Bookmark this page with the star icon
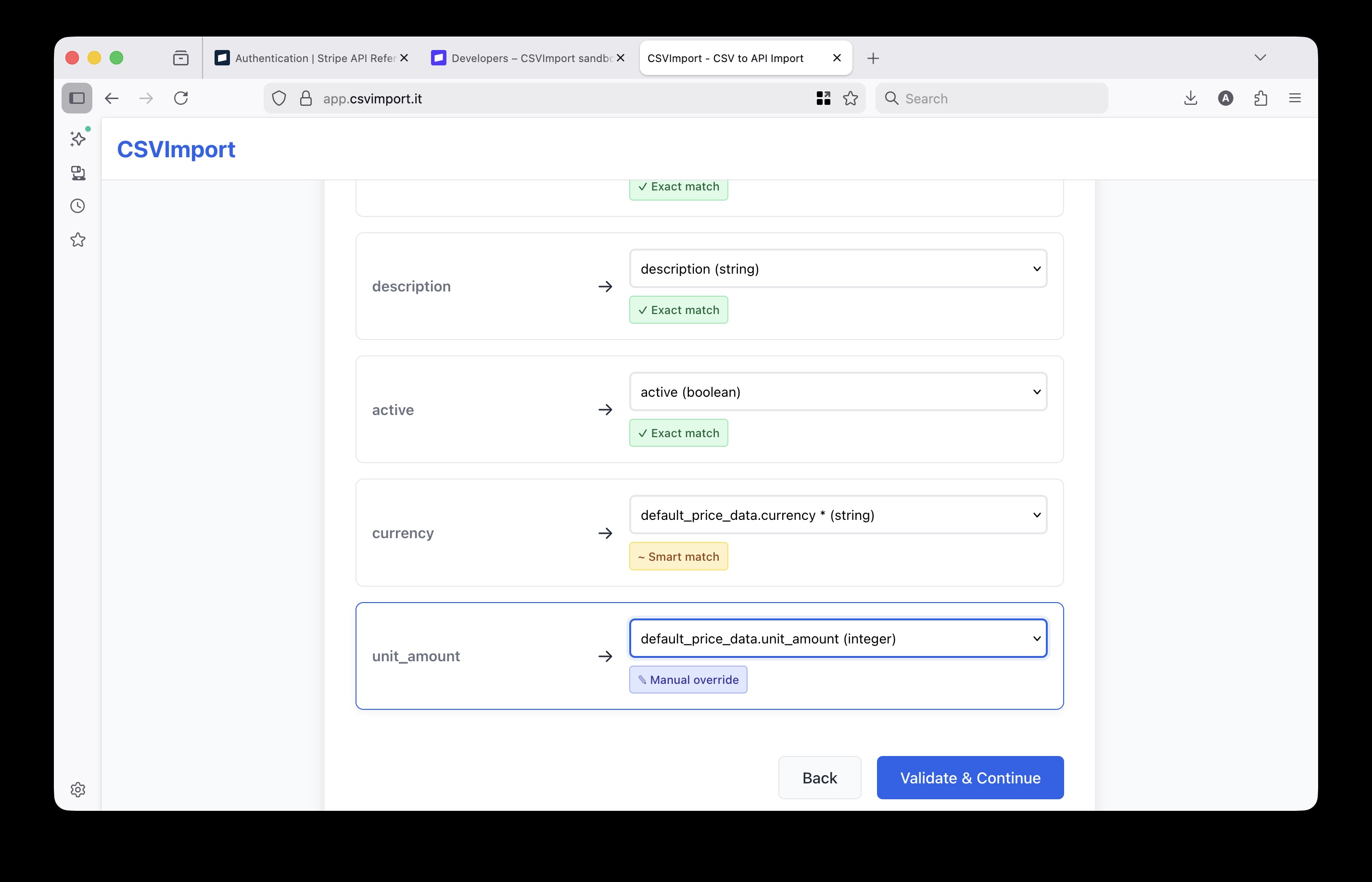The width and height of the screenshot is (1372, 882). (x=850, y=98)
